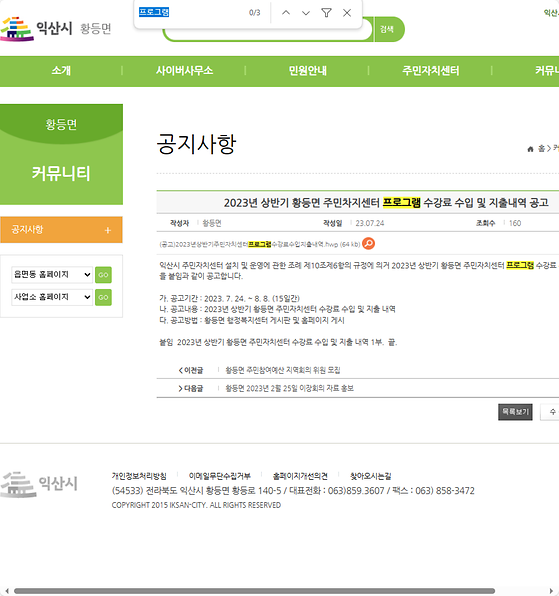Open the 주민자치센터 menu
Viewport: 559px width, 596px height.
coord(431,71)
